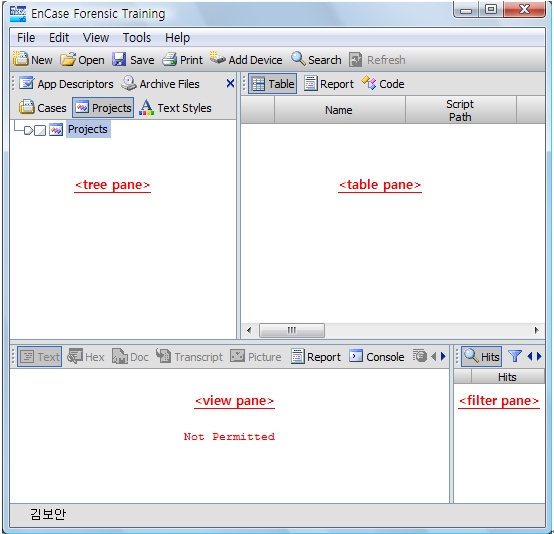Save using the floppy disk icon
554x534 pixels.
point(119,59)
